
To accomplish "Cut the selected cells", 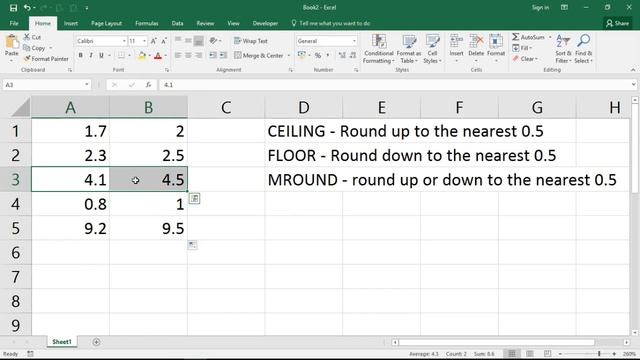I will tap(32, 37).
